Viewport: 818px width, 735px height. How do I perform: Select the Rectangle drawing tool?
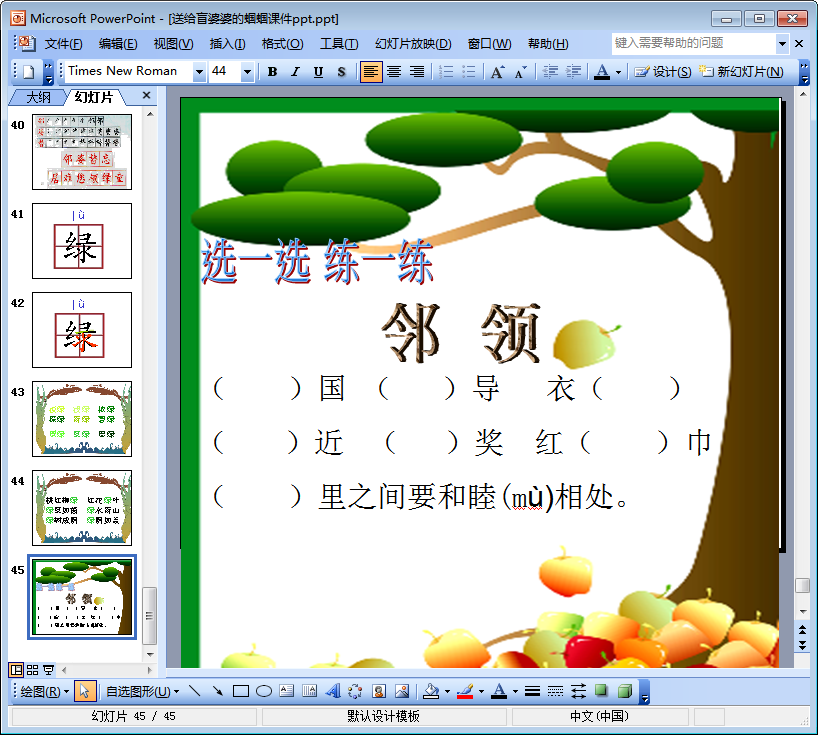[x=240, y=691]
